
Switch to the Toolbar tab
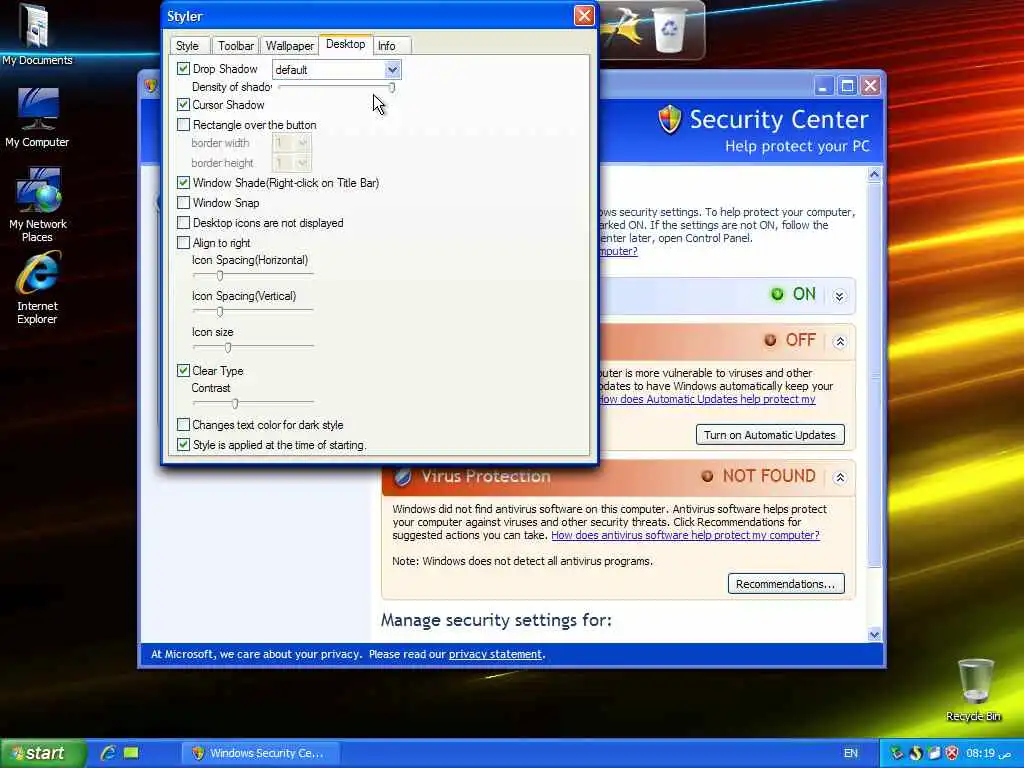click(x=235, y=46)
